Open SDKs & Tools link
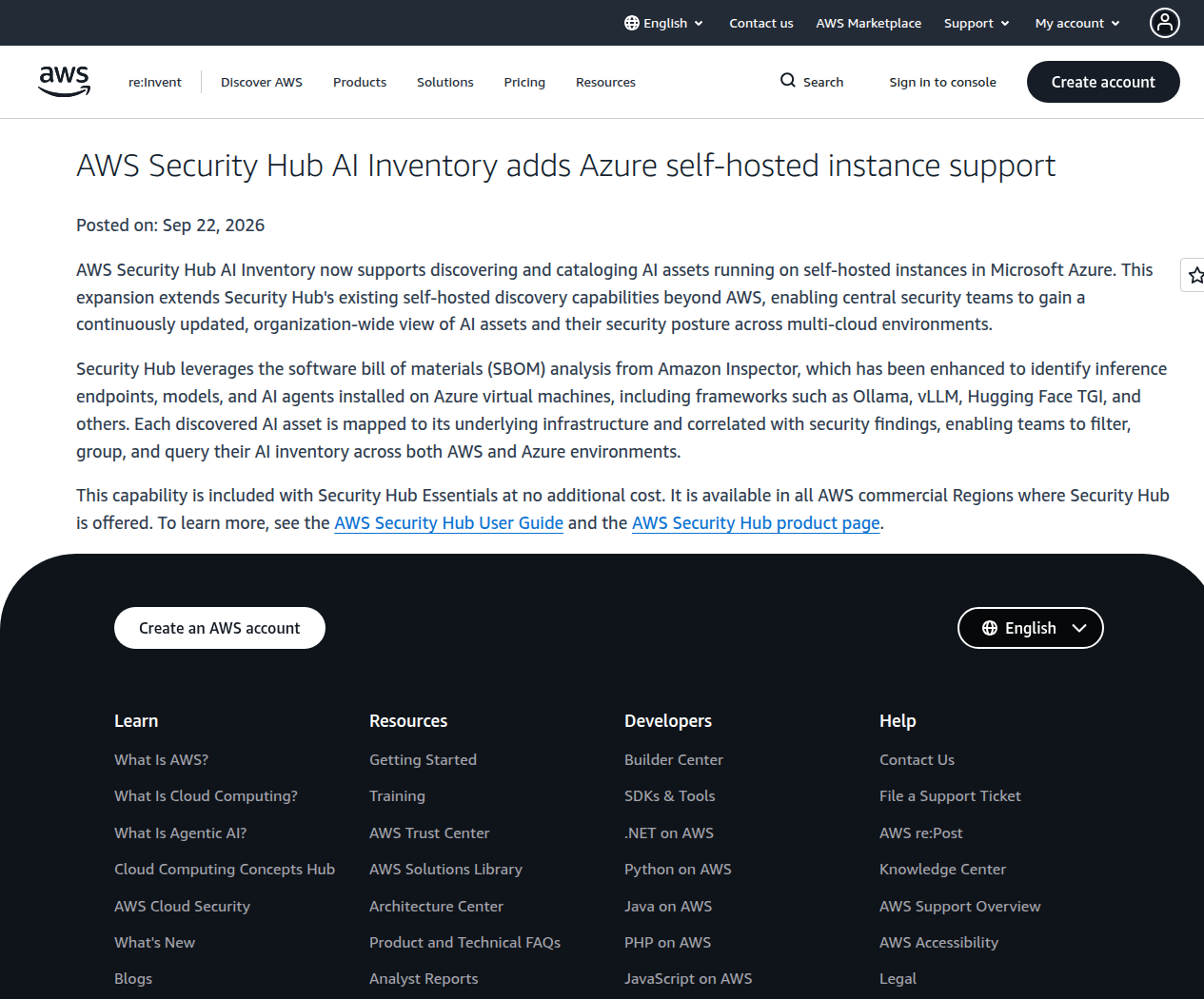The width and height of the screenshot is (1204, 999). click(669, 795)
